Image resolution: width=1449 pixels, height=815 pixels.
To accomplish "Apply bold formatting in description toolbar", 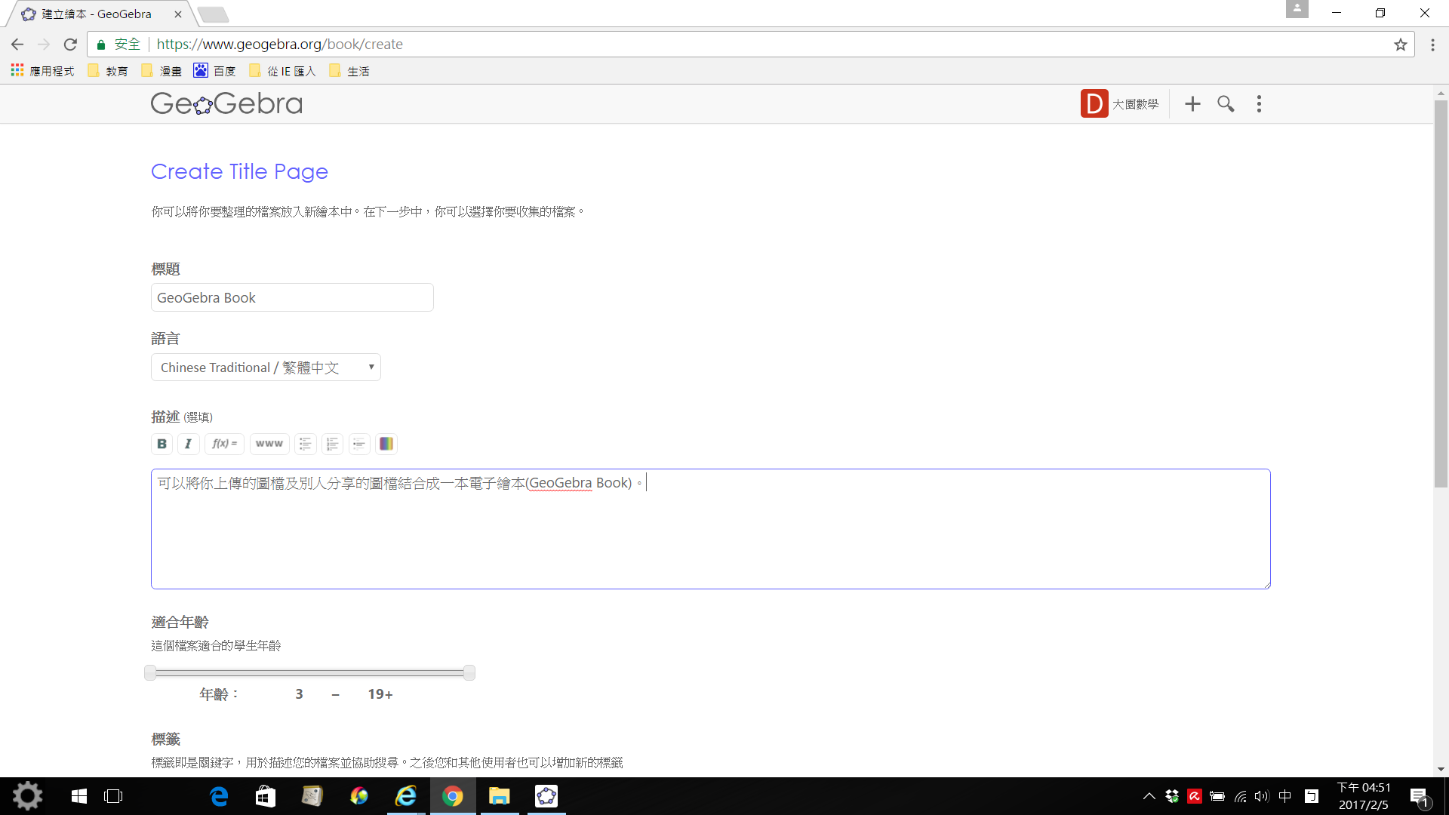I will (162, 444).
